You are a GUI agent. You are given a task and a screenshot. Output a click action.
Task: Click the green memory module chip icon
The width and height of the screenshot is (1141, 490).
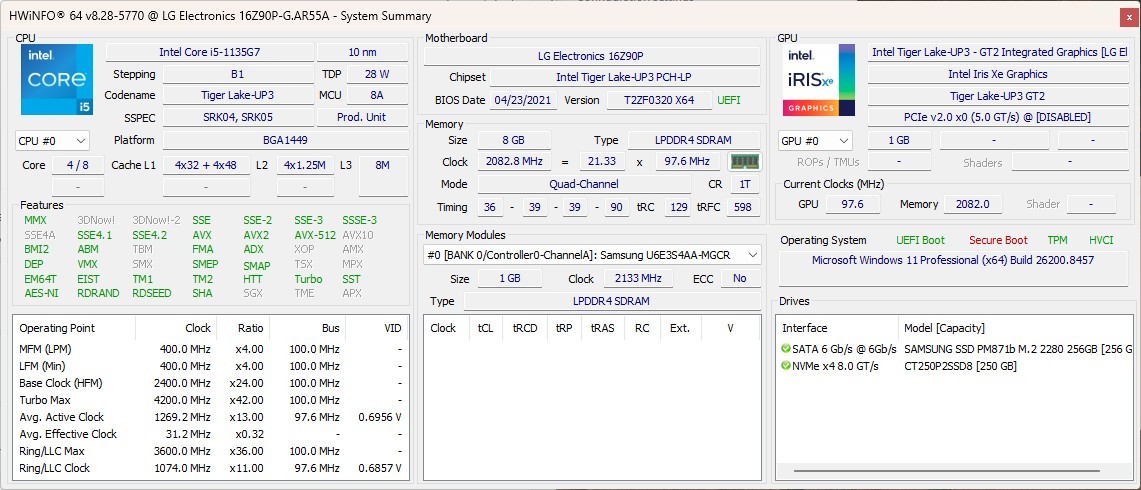point(744,162)
